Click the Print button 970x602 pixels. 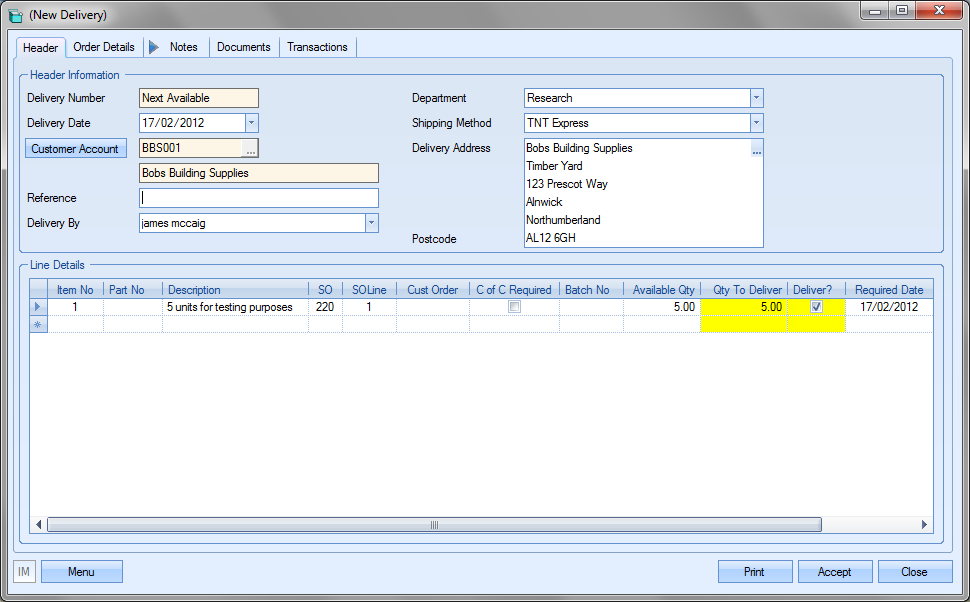(755, 572)
